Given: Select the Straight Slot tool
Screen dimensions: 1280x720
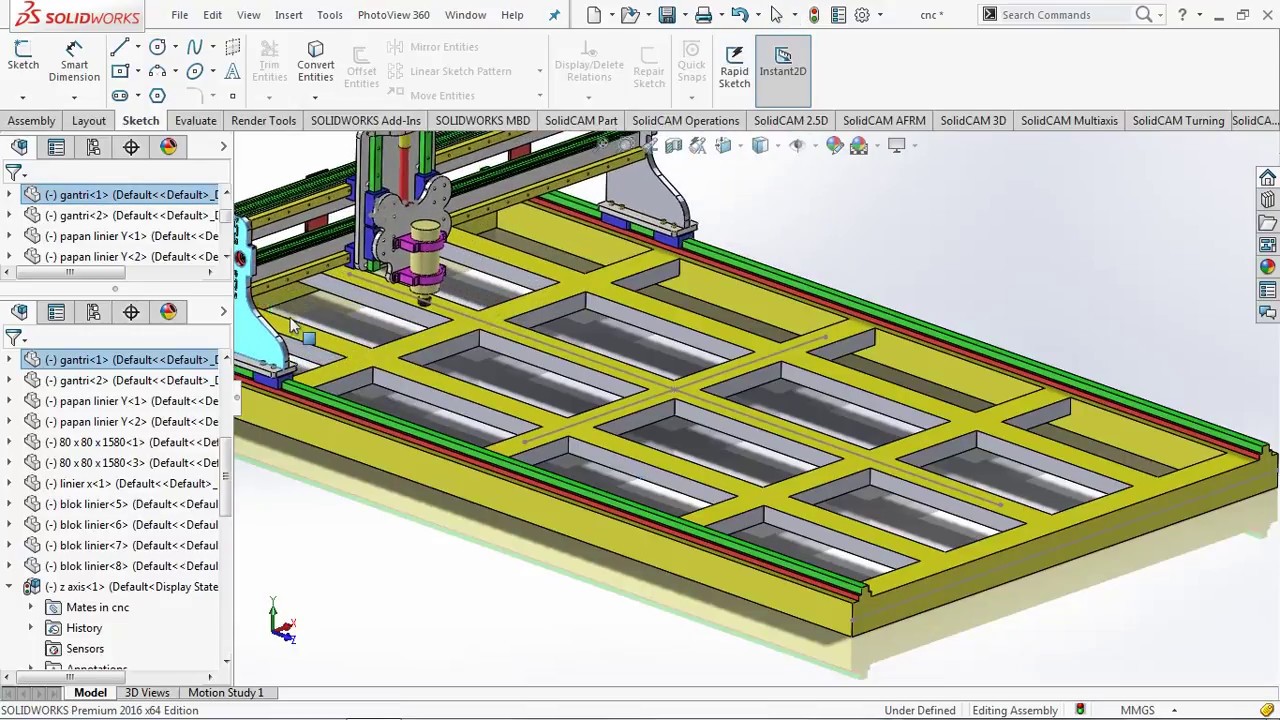Looking at the screenshot, I should (119, 95).
